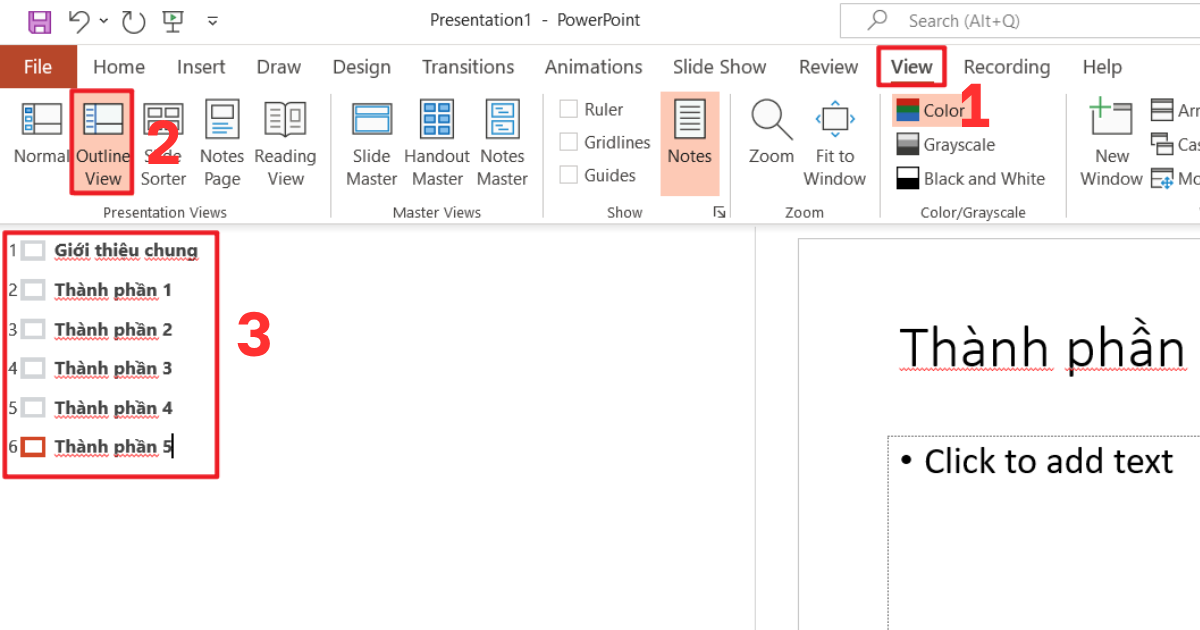
Task: Click outline text 'Thành phần 3'
Action: (x=113, y=368)
